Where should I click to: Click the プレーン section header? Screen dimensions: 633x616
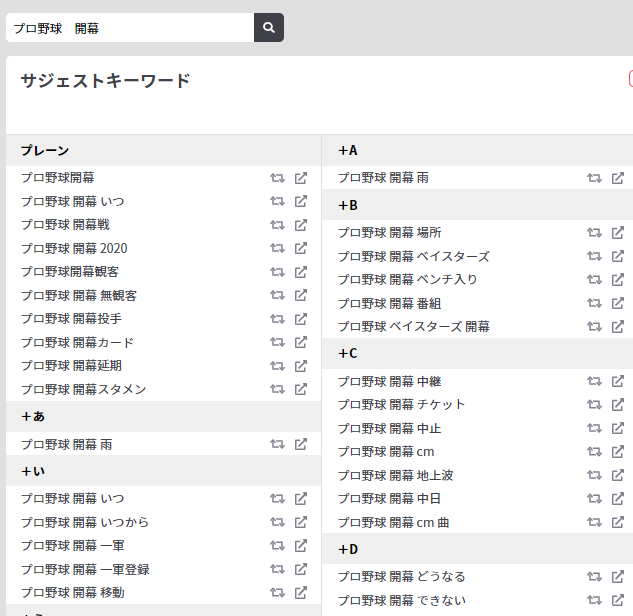(163, 151)
